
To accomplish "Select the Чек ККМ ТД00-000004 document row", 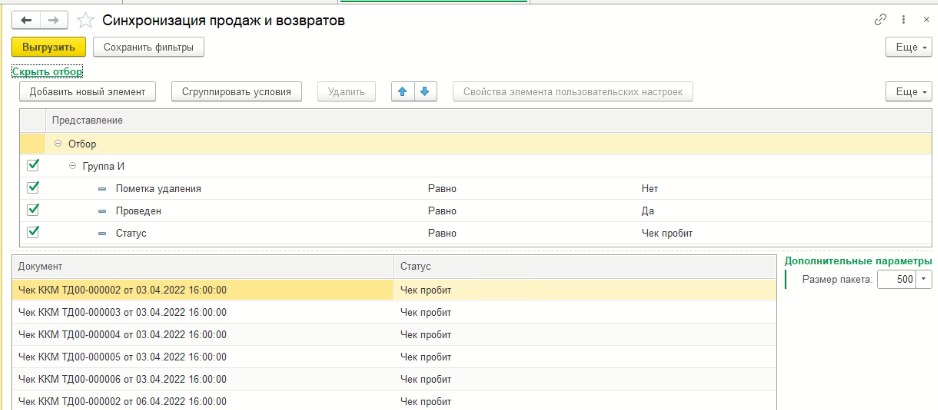I will [x=122, y=334].
